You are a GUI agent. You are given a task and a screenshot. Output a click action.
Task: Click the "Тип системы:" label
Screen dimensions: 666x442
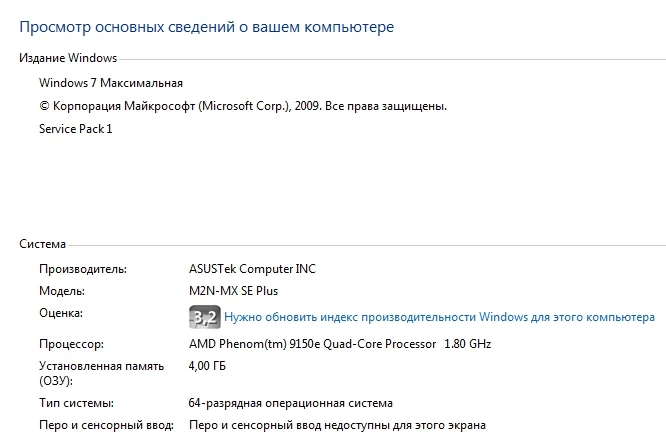(x=76, y=403)
